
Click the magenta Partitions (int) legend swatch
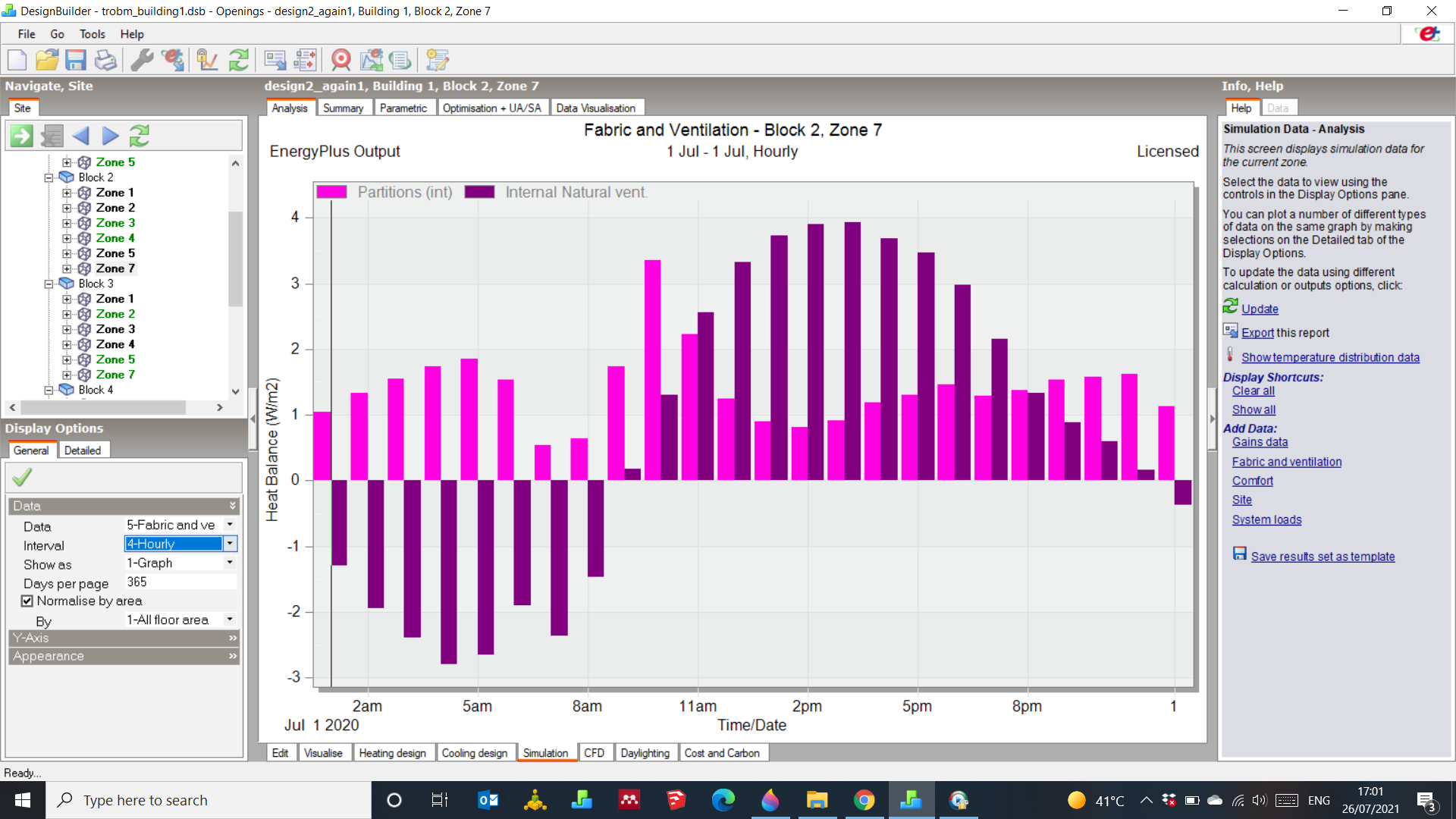pyautogui.click(x=331, y=192)
